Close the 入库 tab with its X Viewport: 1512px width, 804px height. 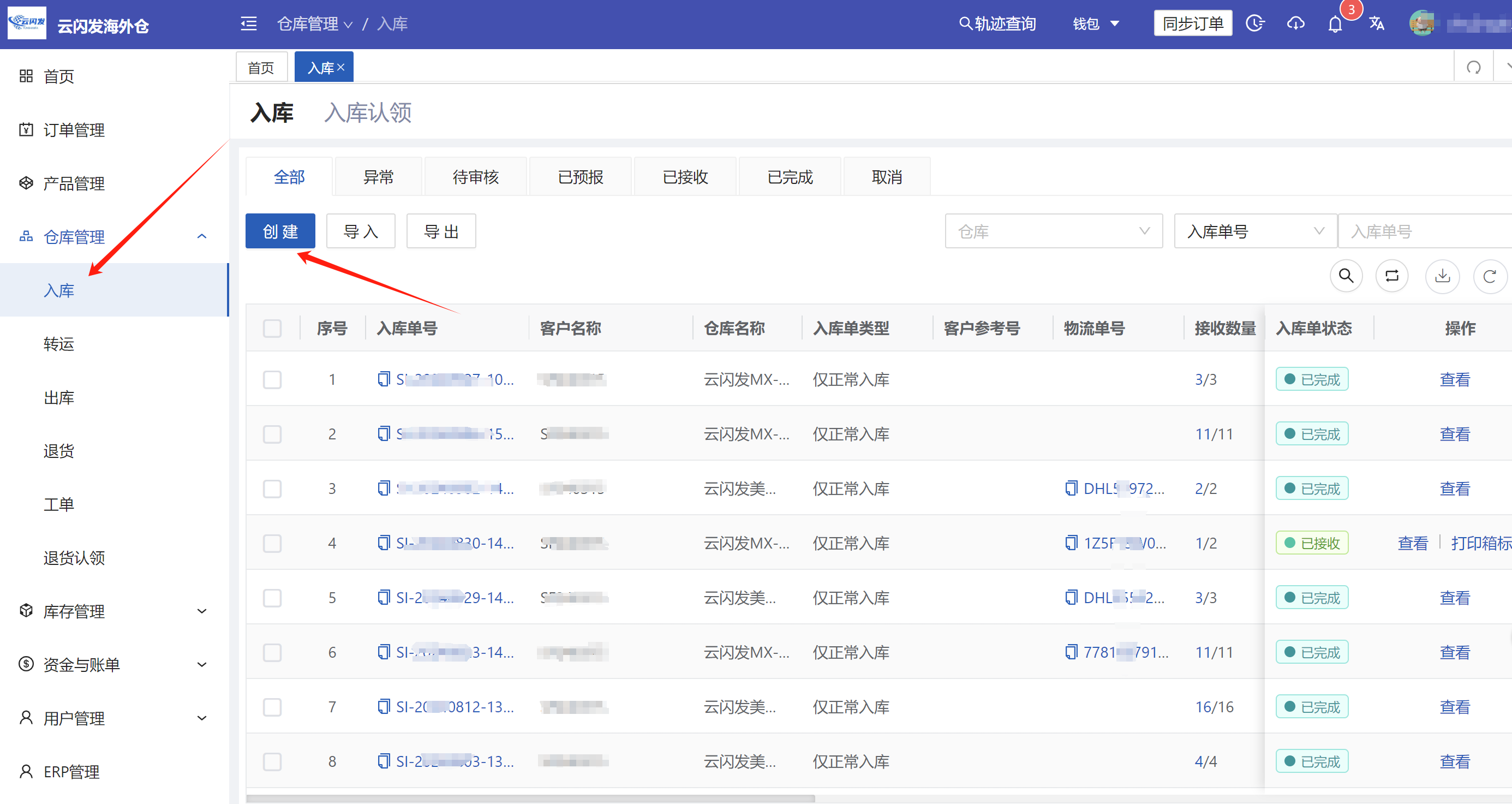[x=340, y=68]
